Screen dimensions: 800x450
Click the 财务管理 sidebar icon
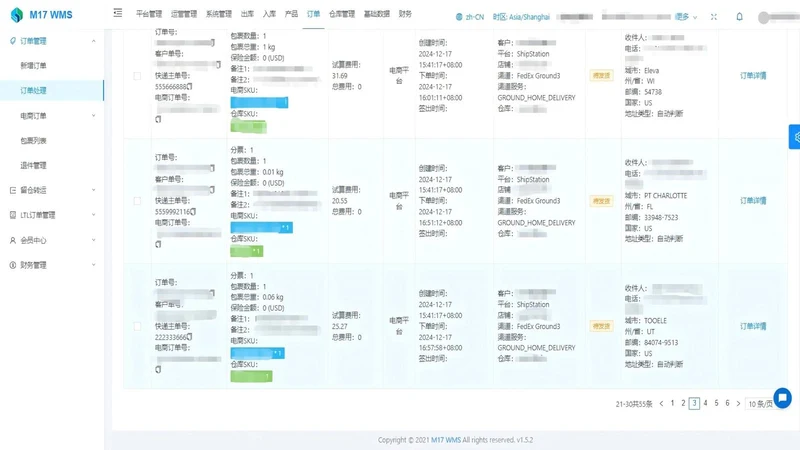pos(13,265)
